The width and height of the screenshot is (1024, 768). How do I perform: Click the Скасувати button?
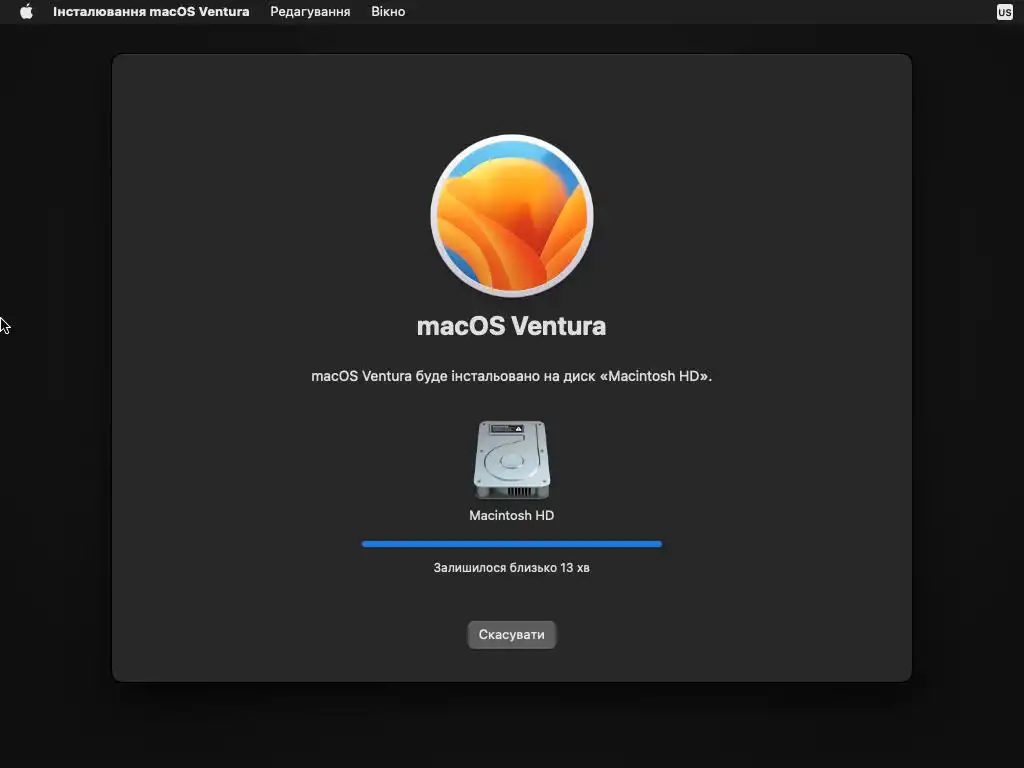click(511, 635)
